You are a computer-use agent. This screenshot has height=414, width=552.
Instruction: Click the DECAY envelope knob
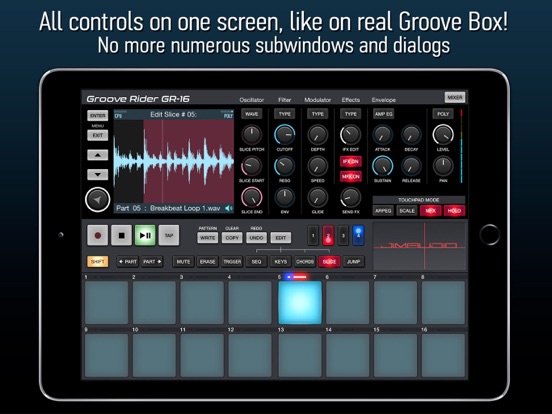pyautogui.click(x=411, y=134)
